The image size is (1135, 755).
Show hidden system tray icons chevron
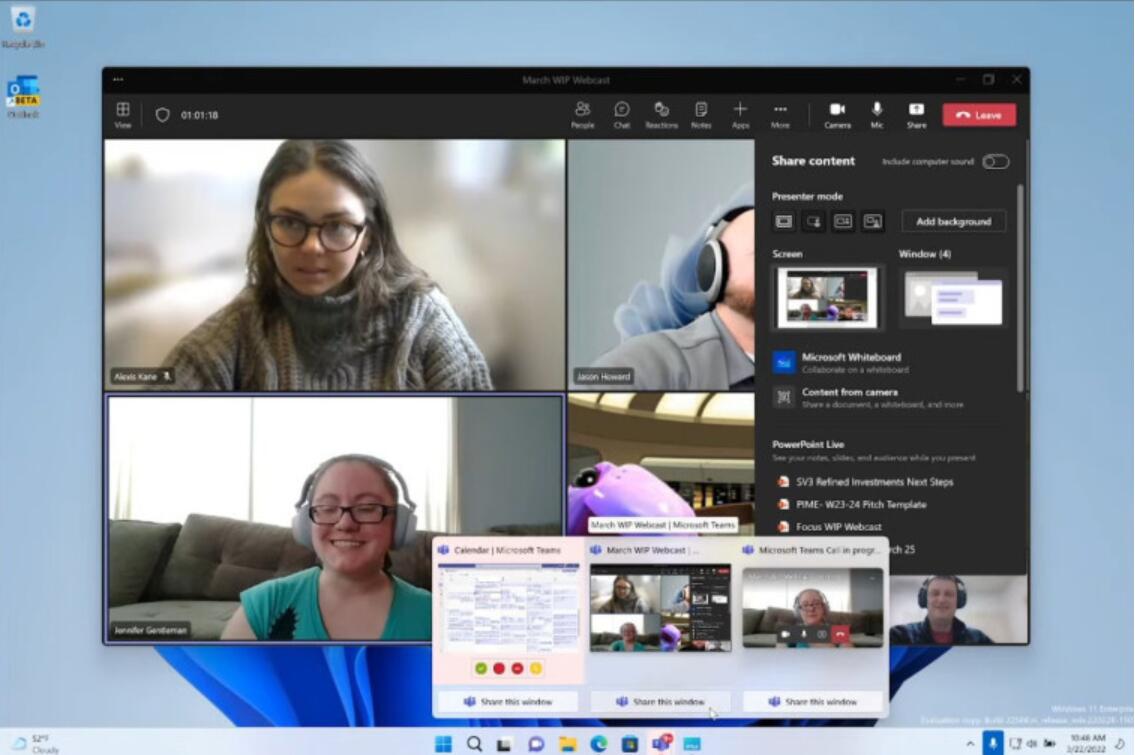(968, 743)
